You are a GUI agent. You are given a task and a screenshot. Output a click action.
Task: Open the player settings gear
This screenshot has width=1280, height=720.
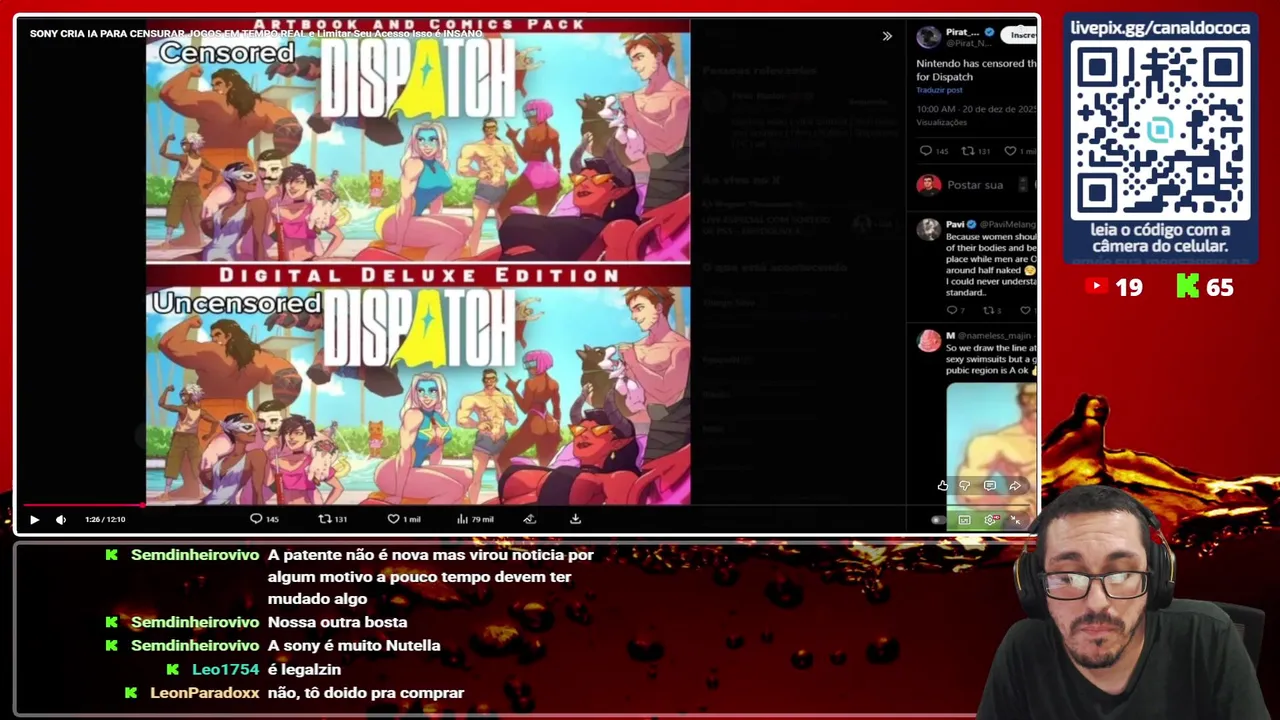pos(991,520)
